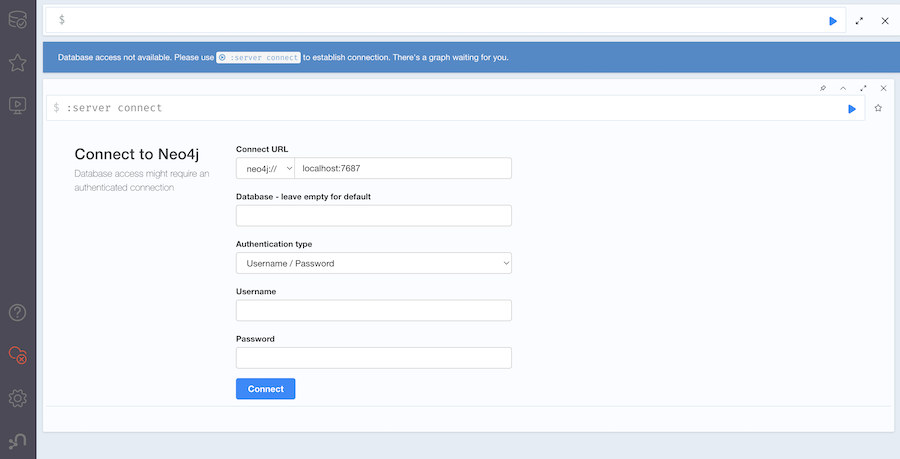Open the About Neo4j icon at sidebar bottom
900x459 pixels.
coord(17,441)
